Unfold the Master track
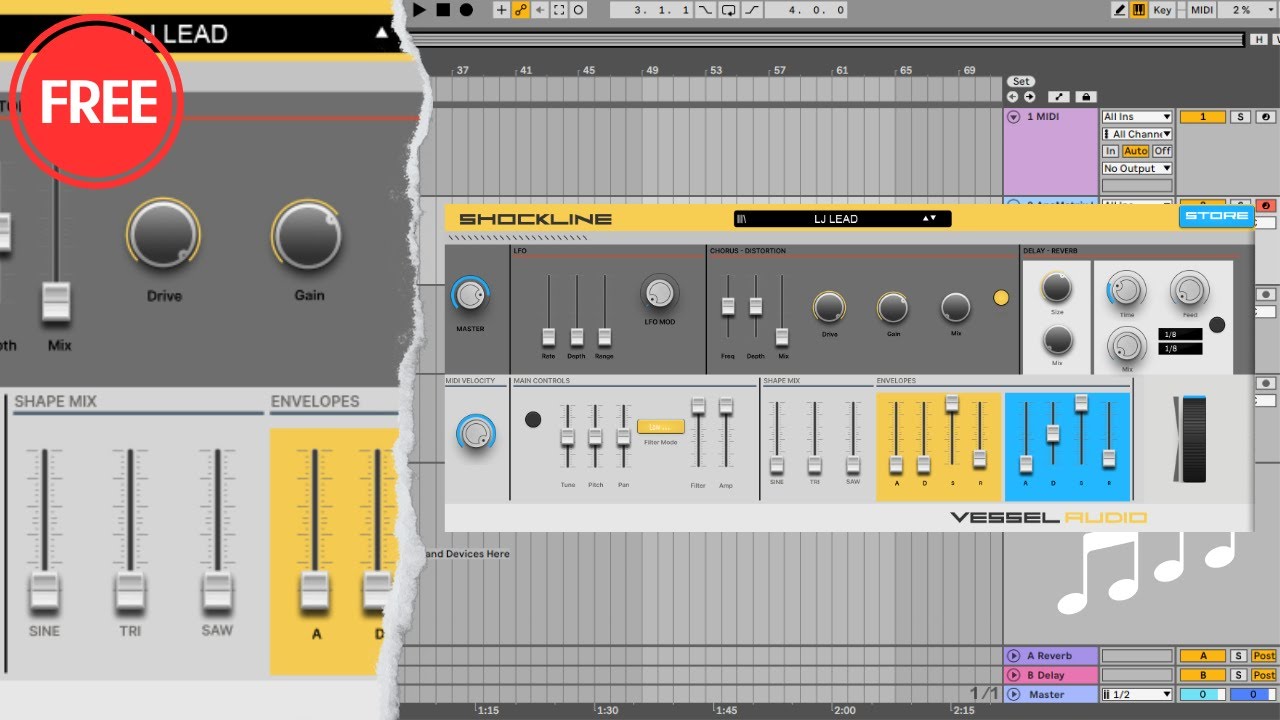Image resolution: width=1280 pixels, height=720 pixels. pos(1014,694)
